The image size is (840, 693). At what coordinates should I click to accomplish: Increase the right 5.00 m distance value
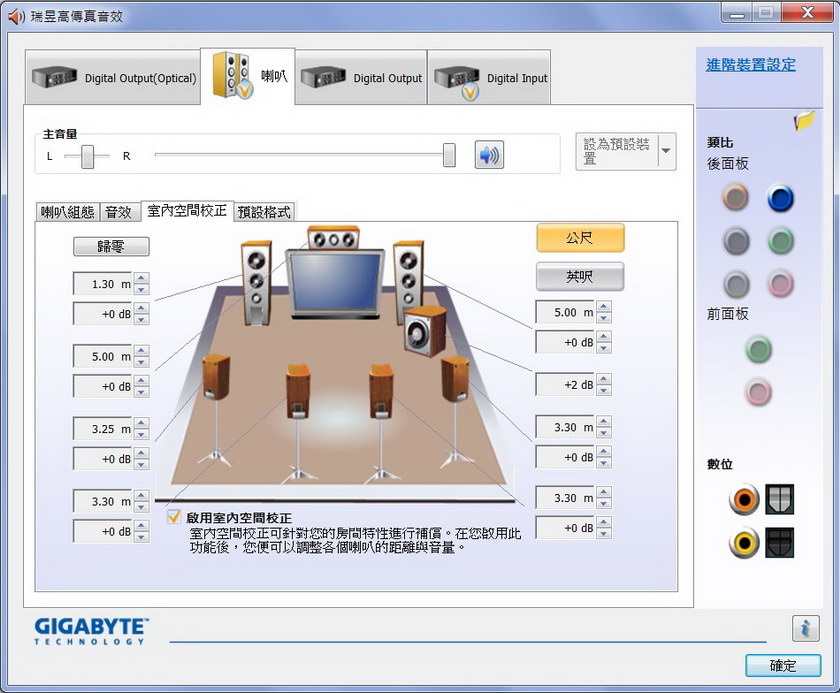pyautogui.click(x=604, y=306)
